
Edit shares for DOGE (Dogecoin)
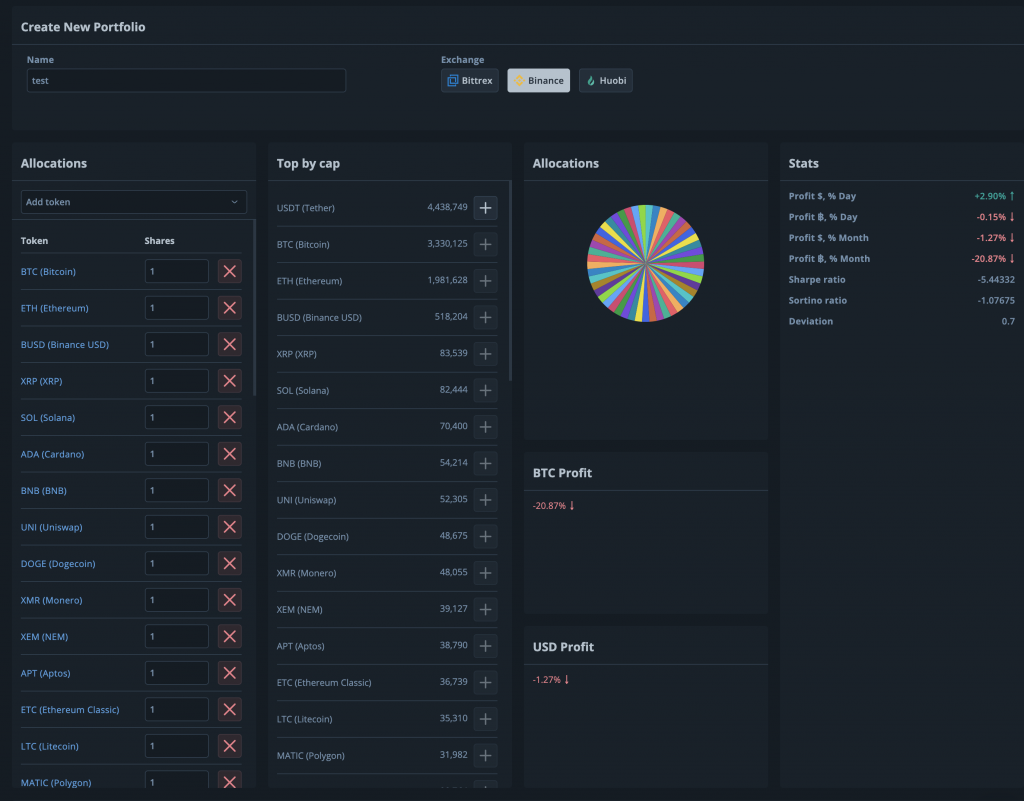(x=176, y=564)
